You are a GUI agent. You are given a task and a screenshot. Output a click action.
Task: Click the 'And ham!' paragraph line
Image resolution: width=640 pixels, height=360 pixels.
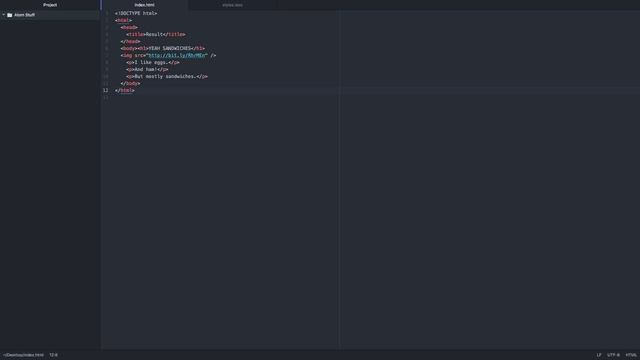click(x=147, y=69)
